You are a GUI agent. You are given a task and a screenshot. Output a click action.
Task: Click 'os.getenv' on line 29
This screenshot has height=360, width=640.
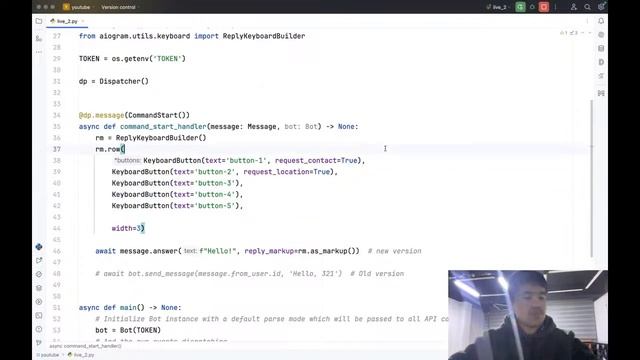pos(130,59)
